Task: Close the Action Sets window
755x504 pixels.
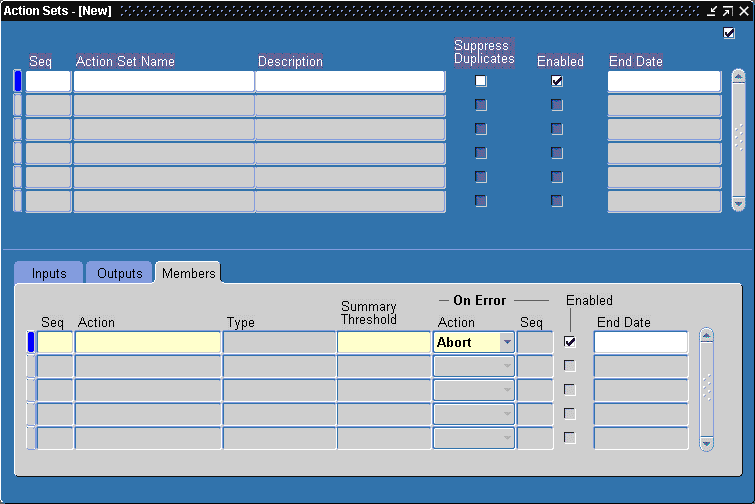Action: pyautogui.click(x=744, y=11)
